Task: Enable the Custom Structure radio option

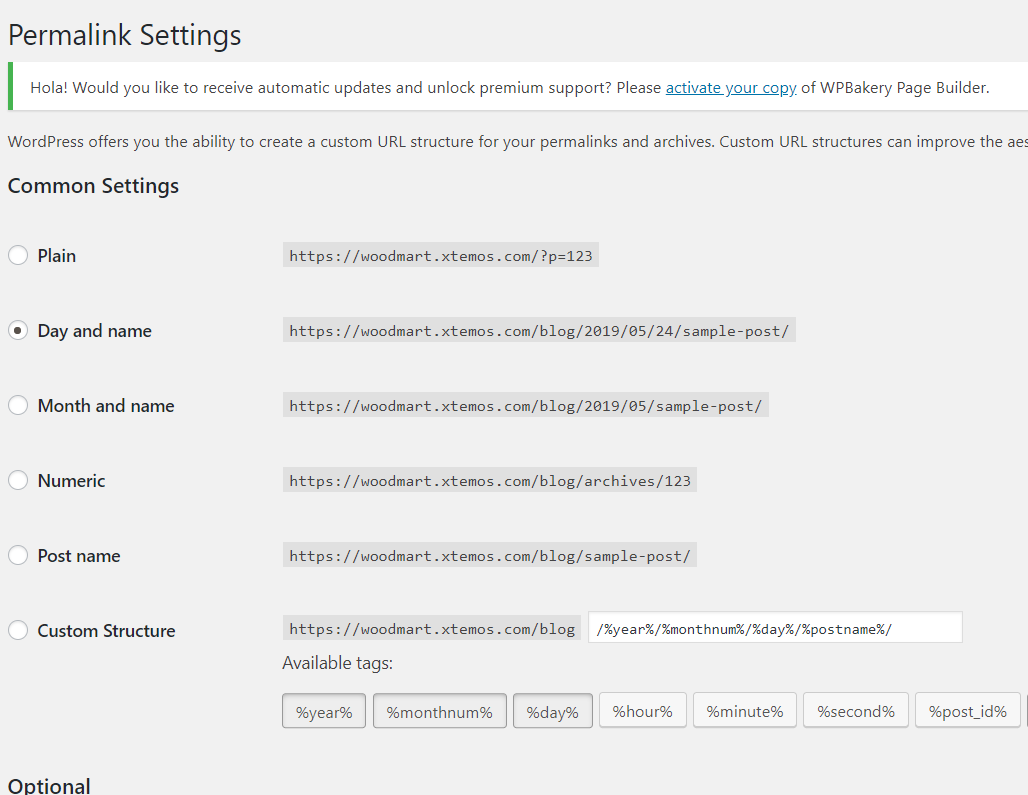Action: 18,631
